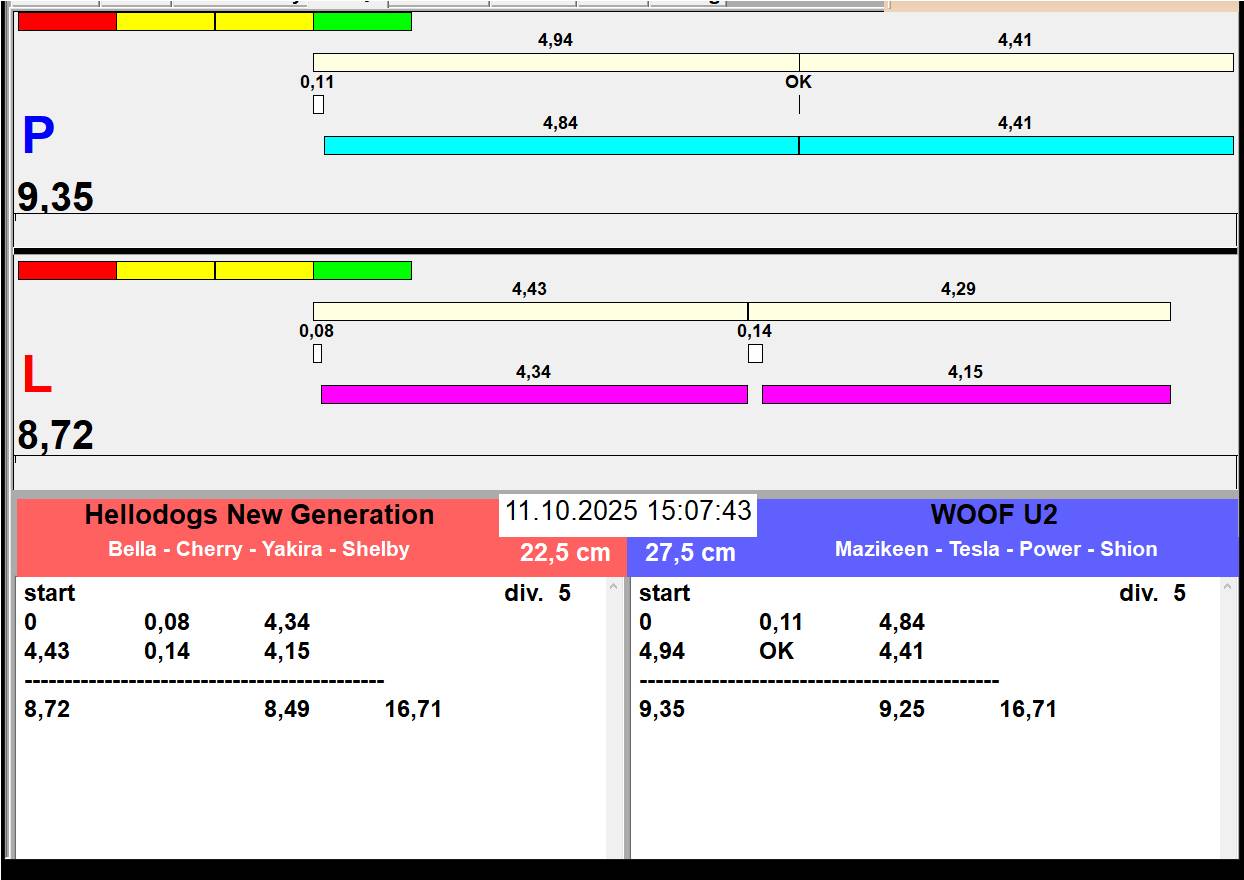Select the small marker box under 0,14

pyautogui.click(x=755, y=353)
